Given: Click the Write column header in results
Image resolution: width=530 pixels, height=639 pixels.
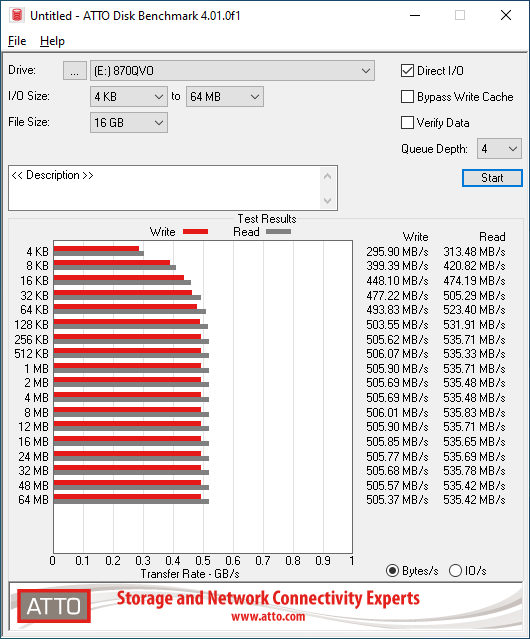Looking at the screenshot, I should click(x=416, y=237).
